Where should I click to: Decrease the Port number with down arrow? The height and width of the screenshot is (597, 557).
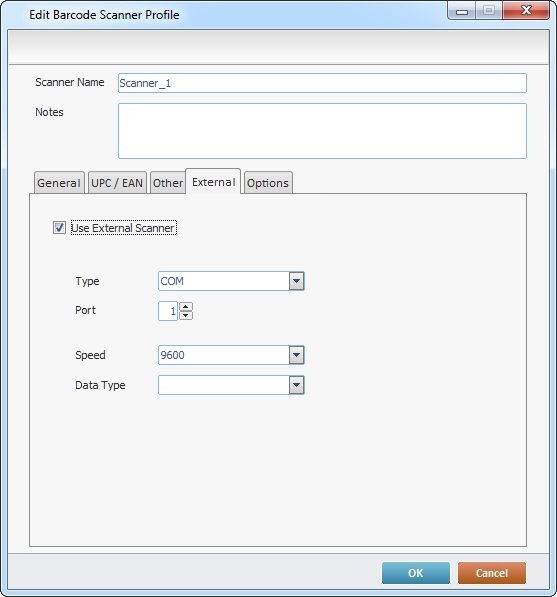pos(186,316)
